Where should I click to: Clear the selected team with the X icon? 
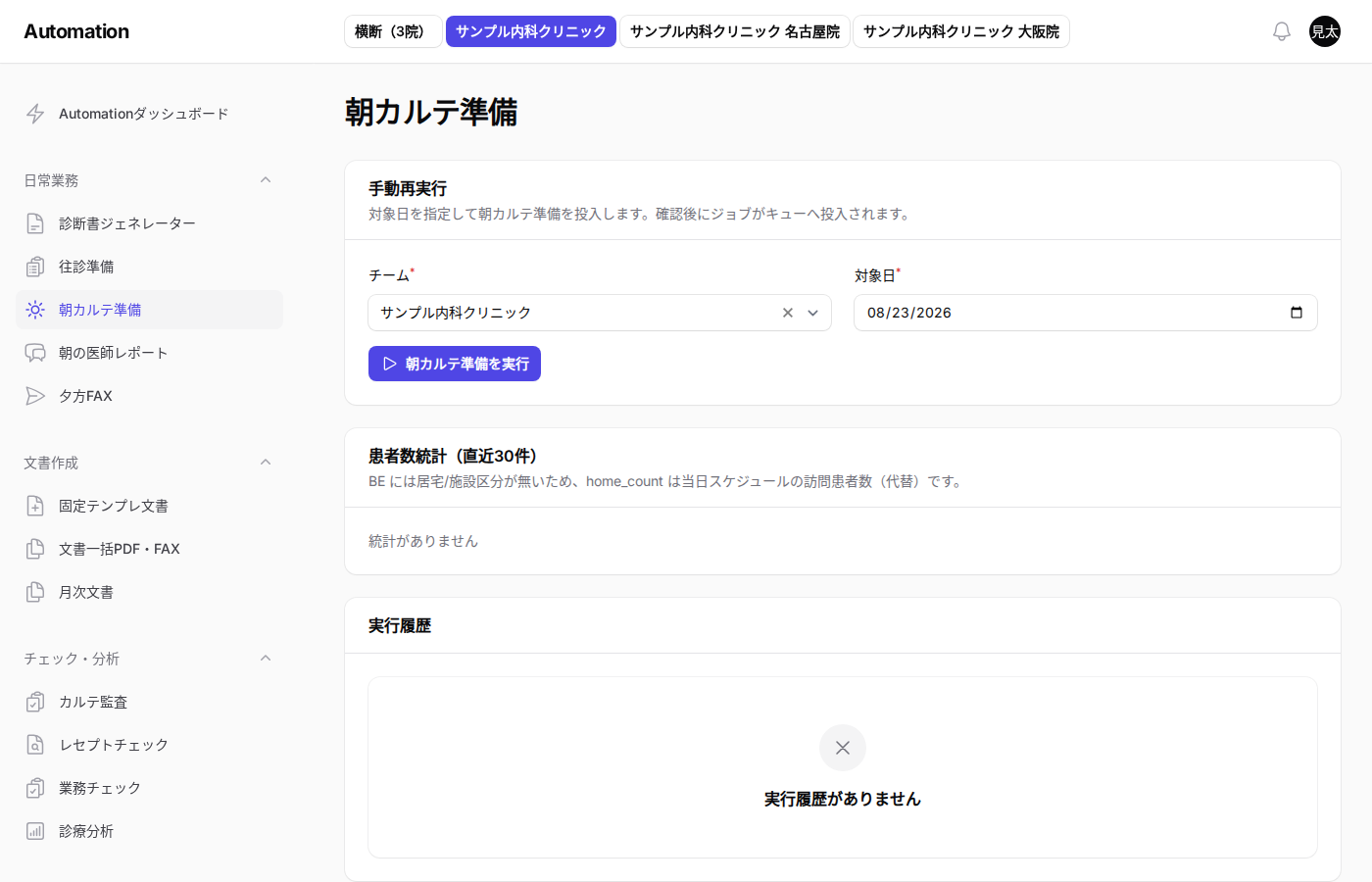pos(788,313)
